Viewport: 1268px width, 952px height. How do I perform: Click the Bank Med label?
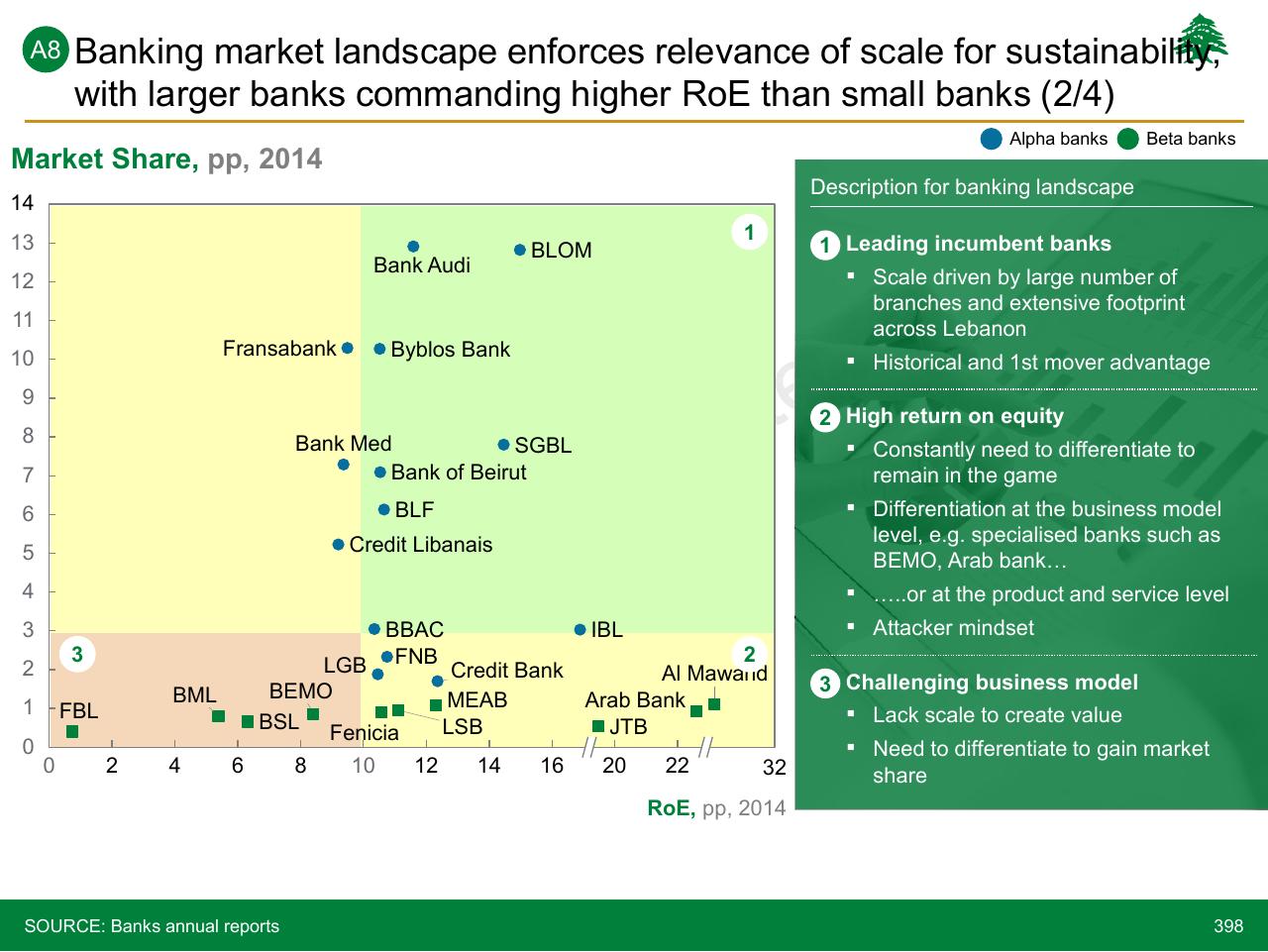click(x=344, y=444)
